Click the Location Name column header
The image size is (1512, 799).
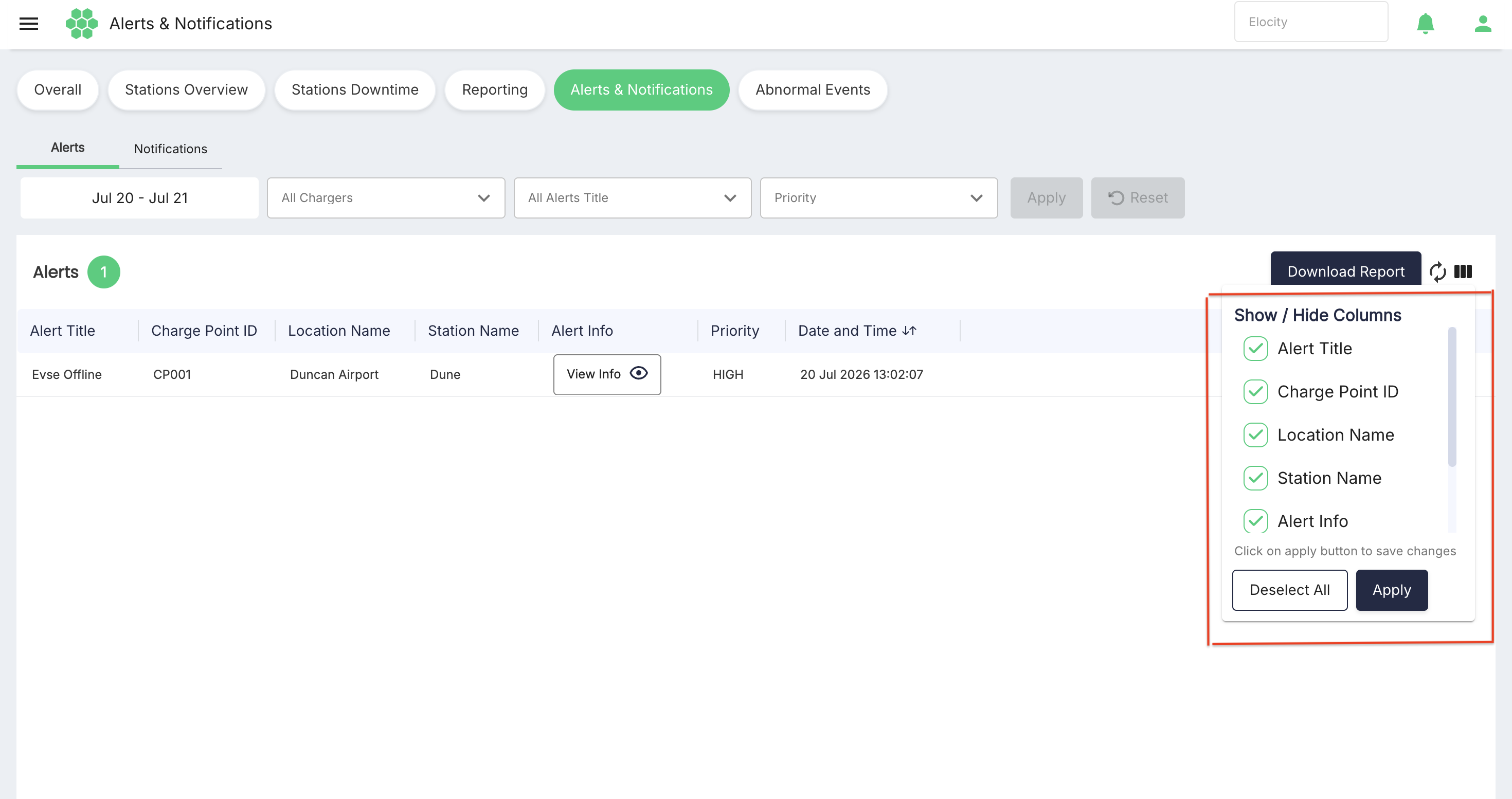point(339,331)
